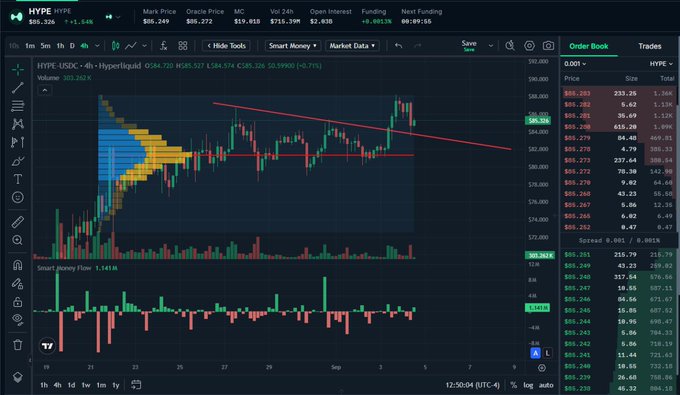Collapse the indicator legend chevron

tap(45, 90)
